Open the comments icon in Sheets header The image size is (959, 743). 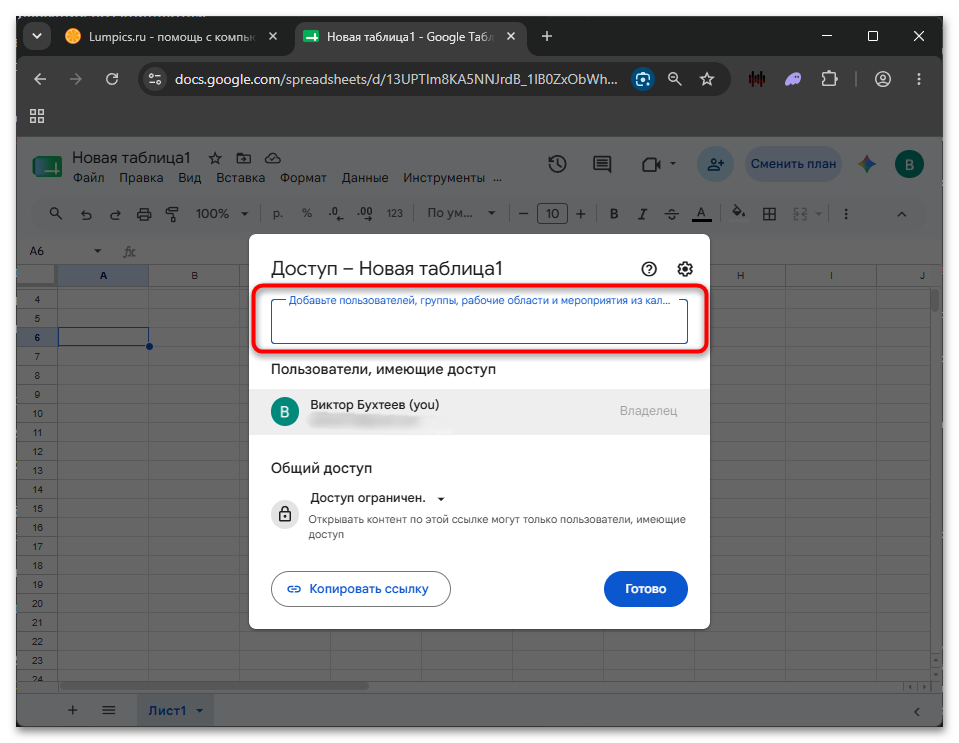pos(602,164)
